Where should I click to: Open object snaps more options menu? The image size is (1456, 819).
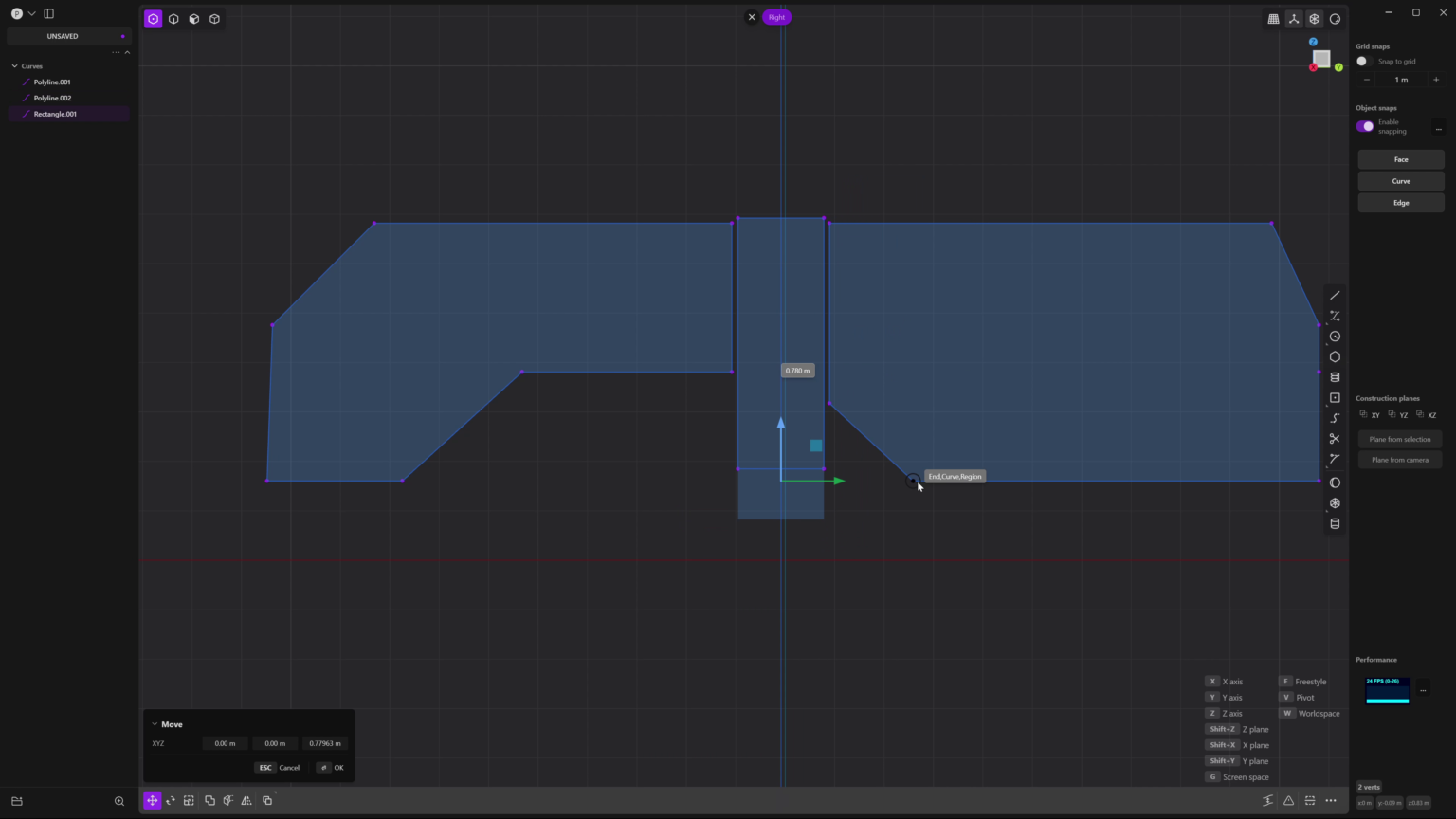coord(1438,127)
